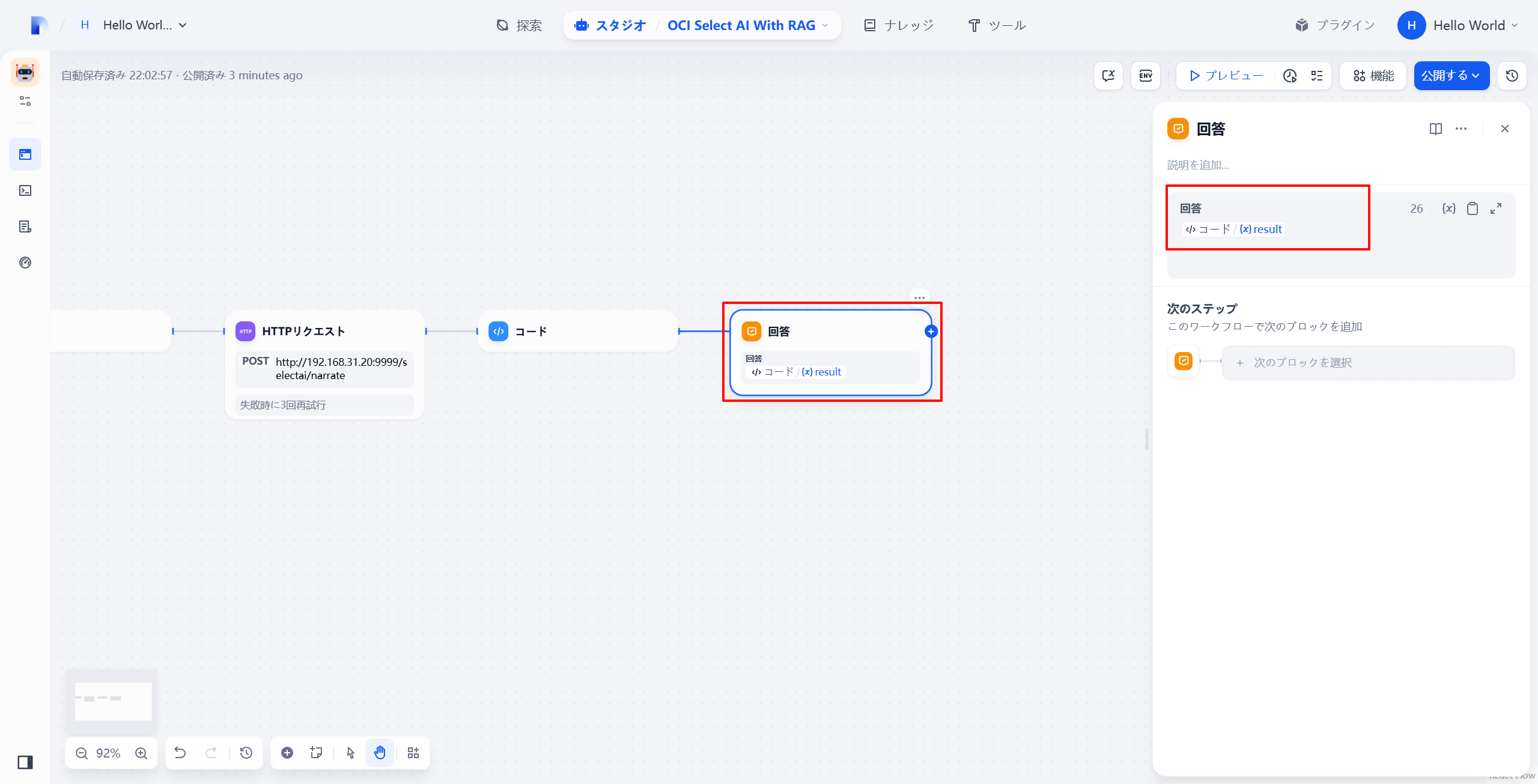Add a note with the sticky icon
1538x784 pixels.
click(x=316, y=753)
